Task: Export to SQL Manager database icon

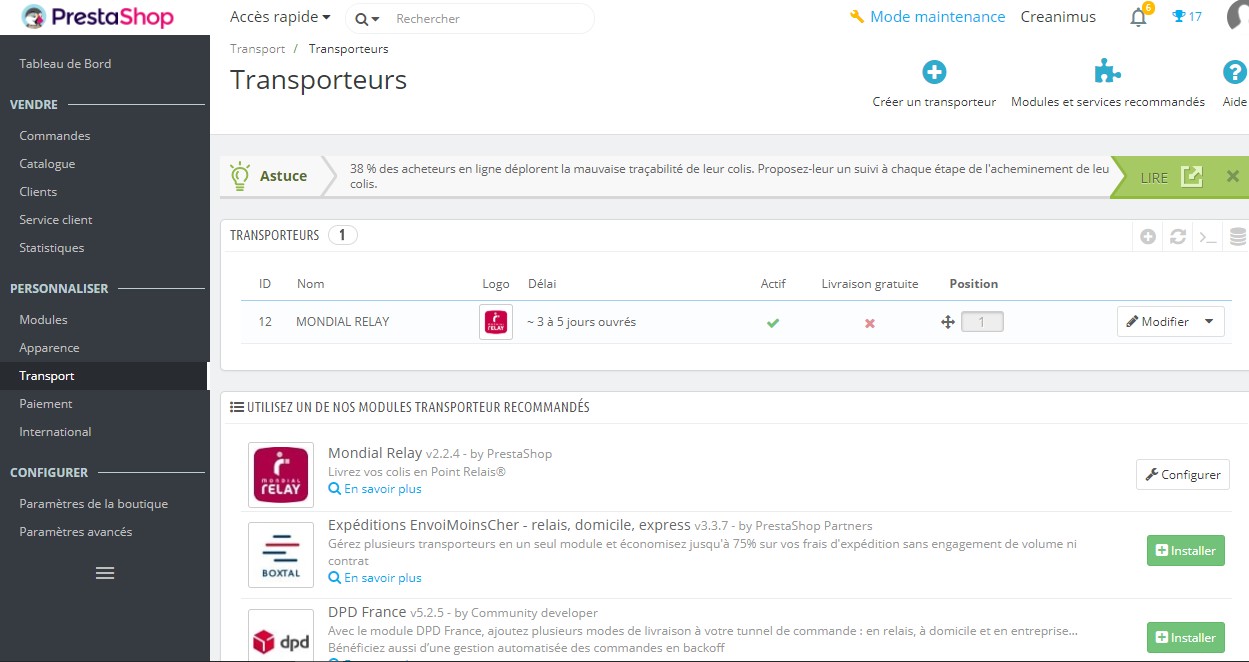Action: pyautogui.click(x=1238, y=237)
